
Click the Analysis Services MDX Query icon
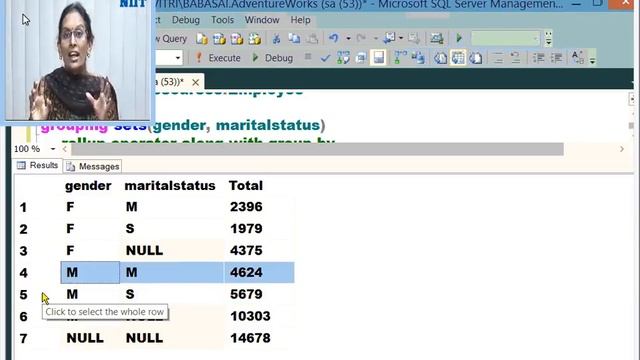pyautogui.click(x=219, y=39)
